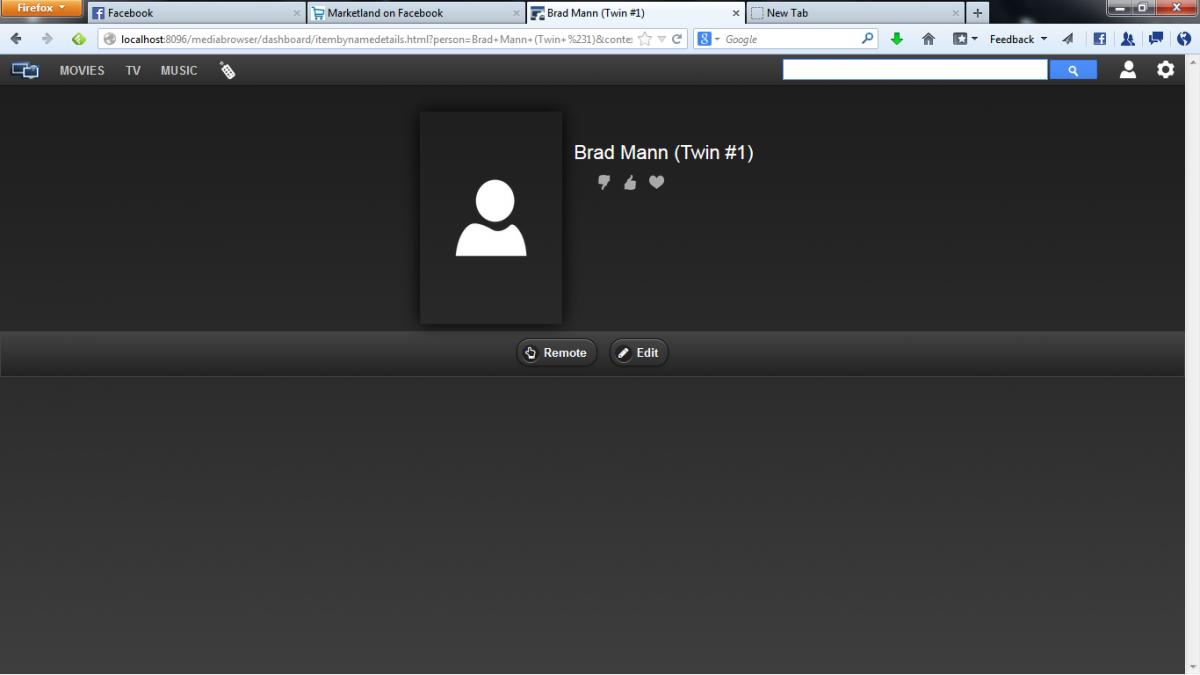Click the Remote button
The height and width of the screenshot is (675, 1200).
[557, 353]
